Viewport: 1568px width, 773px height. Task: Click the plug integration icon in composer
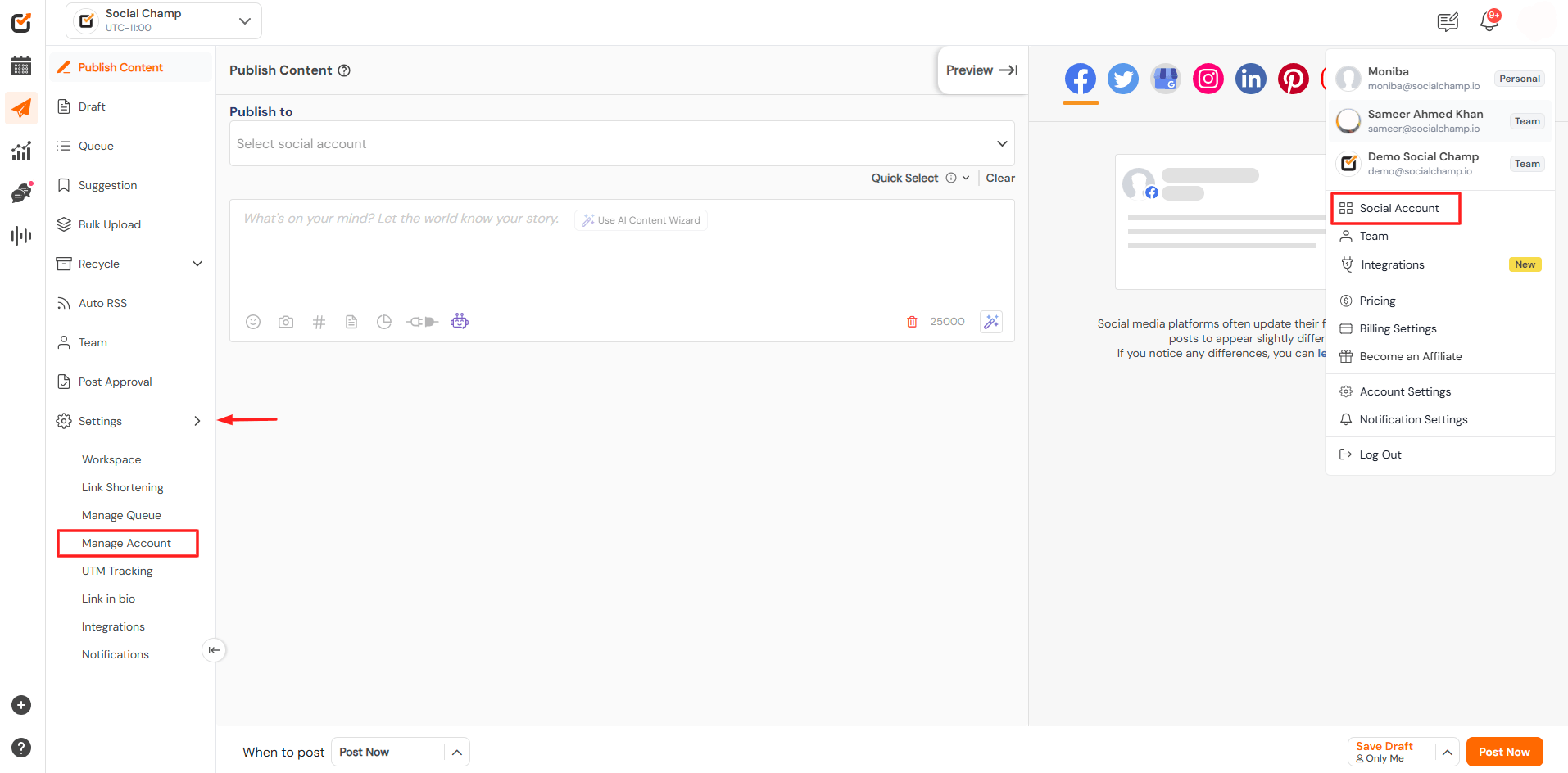422,322
